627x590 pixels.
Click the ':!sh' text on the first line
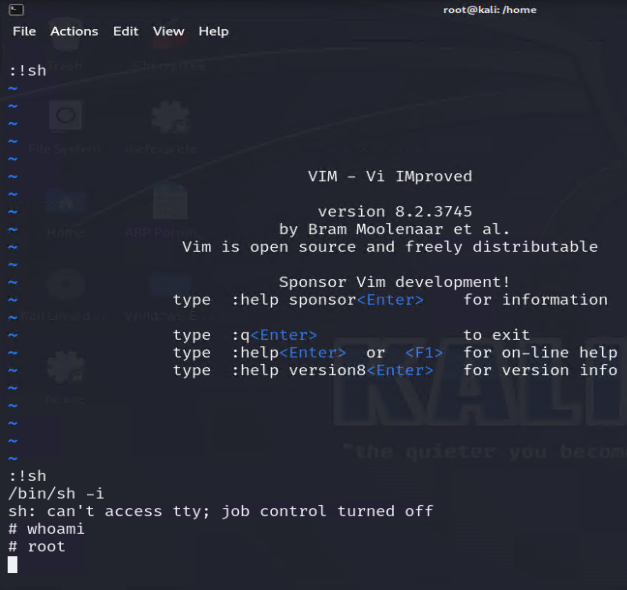coord(28,71)
